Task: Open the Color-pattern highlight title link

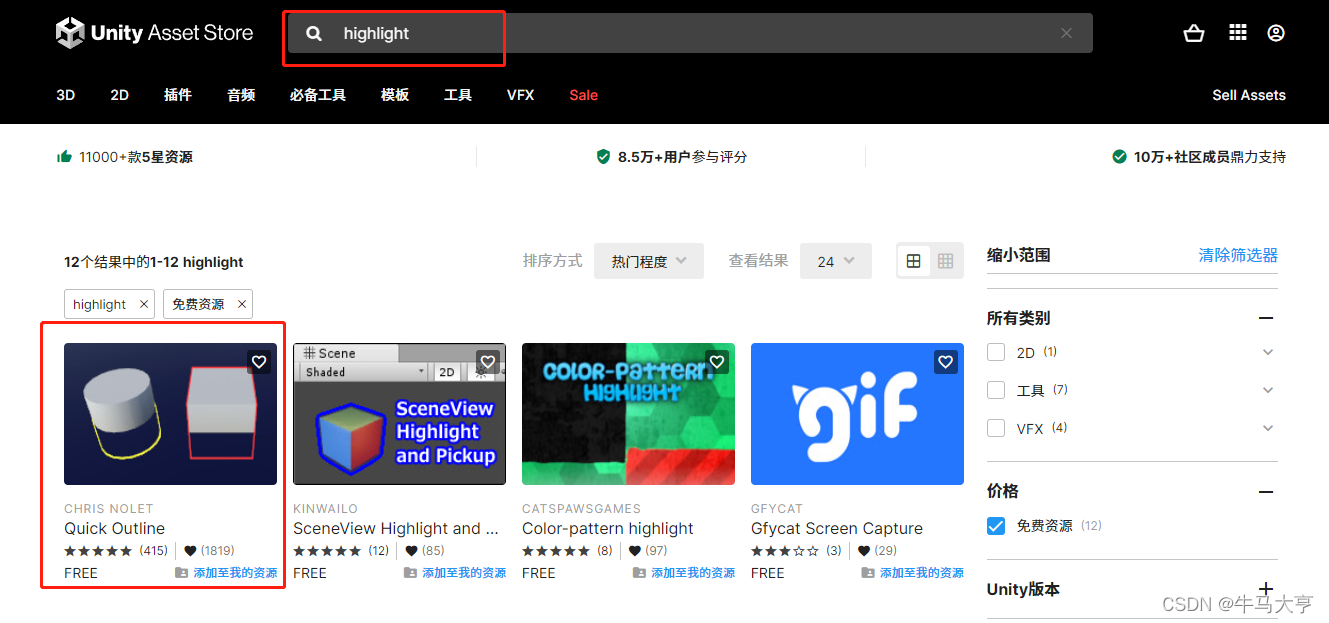Action: coord(608,528)
